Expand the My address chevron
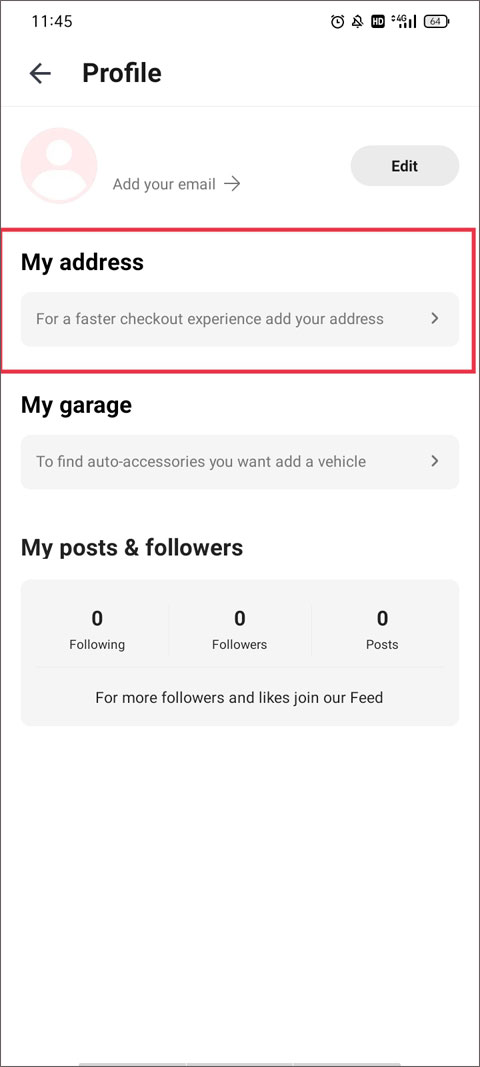 click(435, 318)
